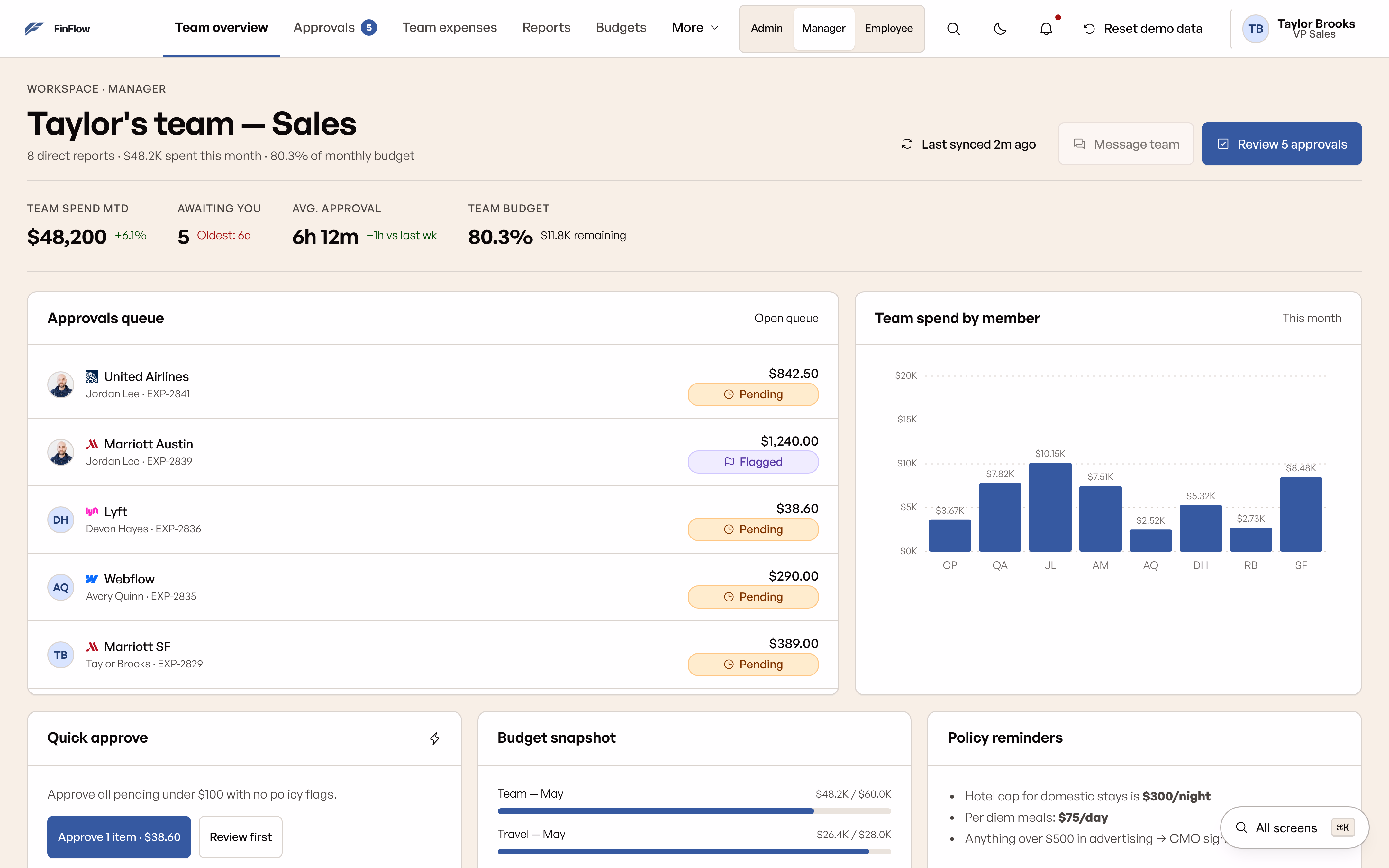This screenshot has height=868, width=1389.
Task: Open notifications bell icon
Action: point(1046,29)
